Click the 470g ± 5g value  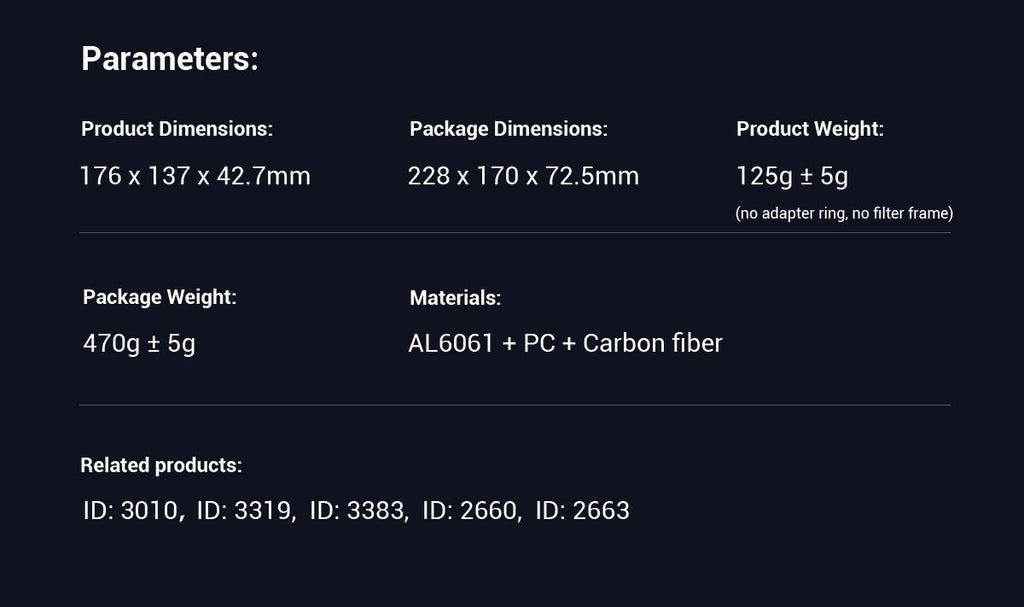click(x=139, y=344)
